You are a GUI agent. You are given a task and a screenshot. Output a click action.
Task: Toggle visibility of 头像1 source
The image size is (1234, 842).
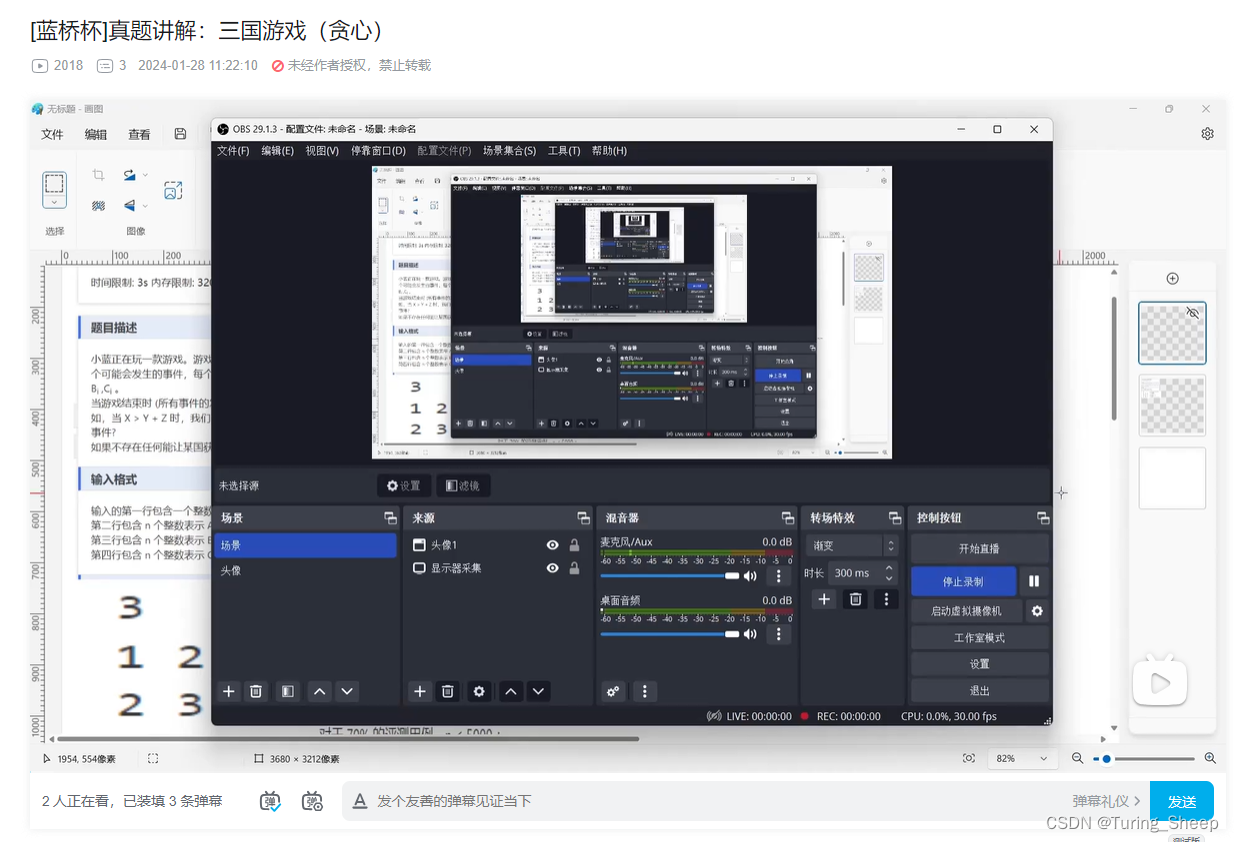(x=552, y=545)
